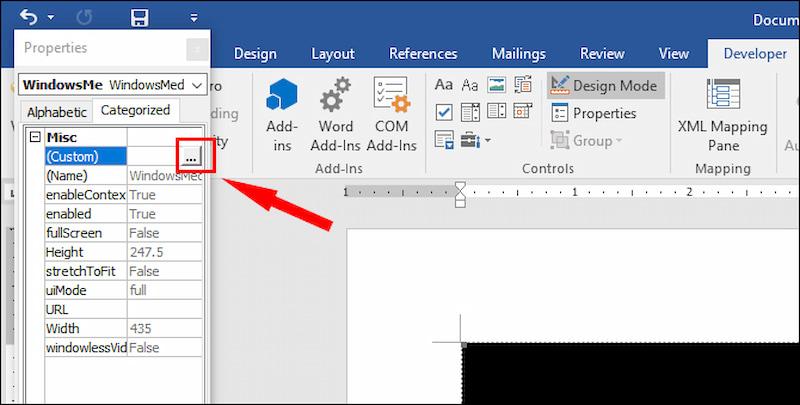Open the XML Mapping Pane
Screen dimensions: 800x405
click(x=722, y=114)
